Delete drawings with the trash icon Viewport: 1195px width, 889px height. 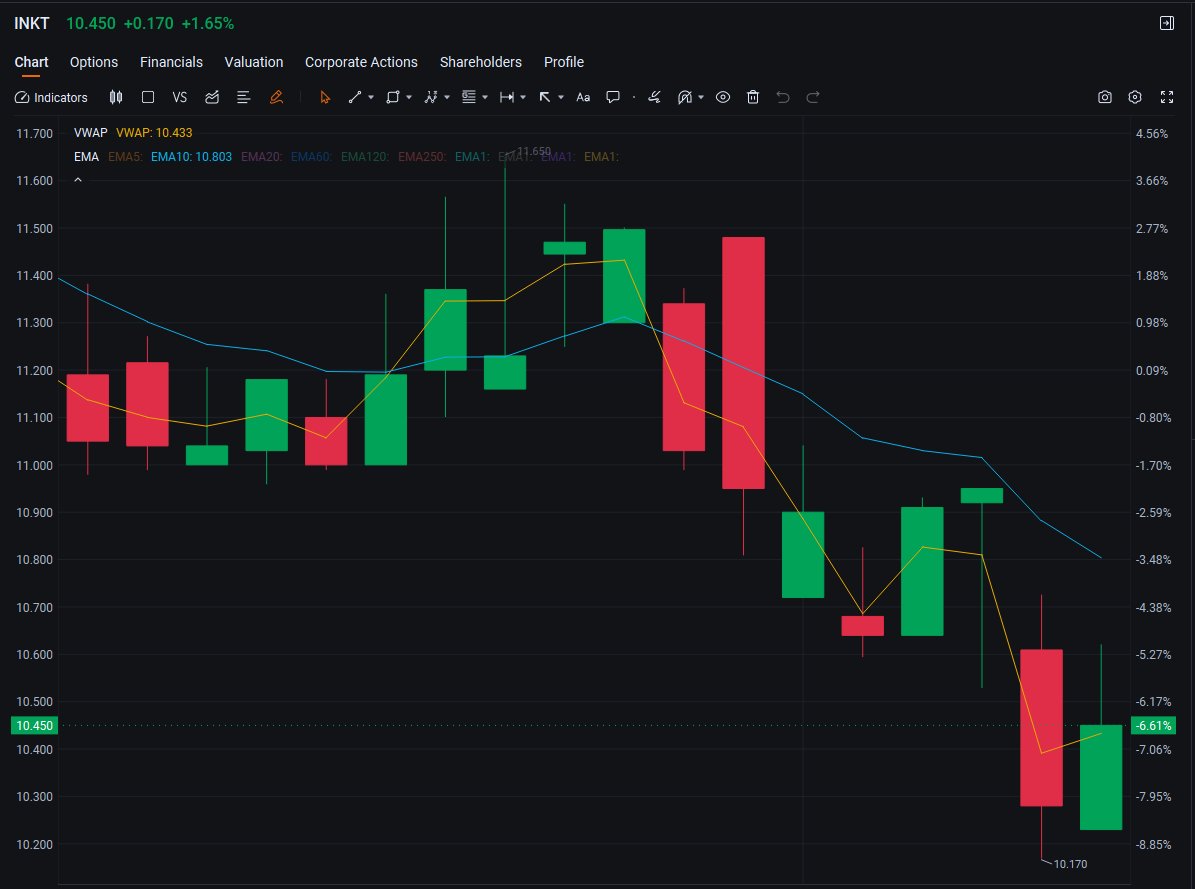tap(753, 97)
